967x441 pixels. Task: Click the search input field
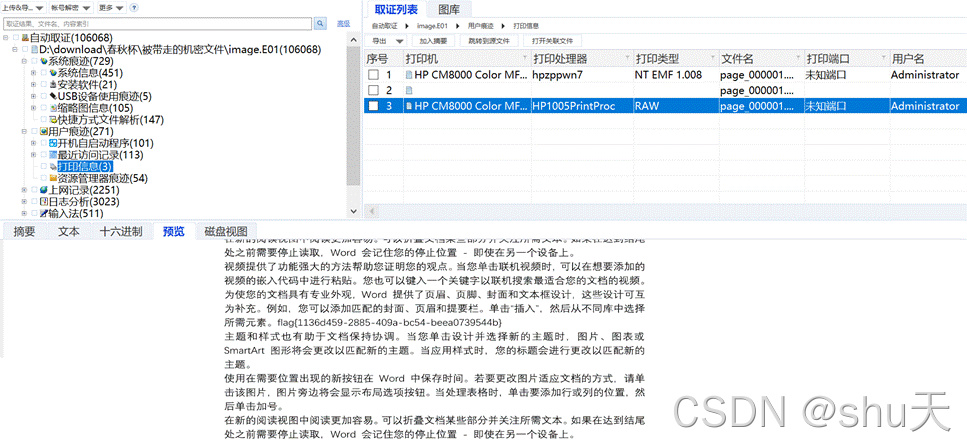pyautogui.click(x=158, y=23)
